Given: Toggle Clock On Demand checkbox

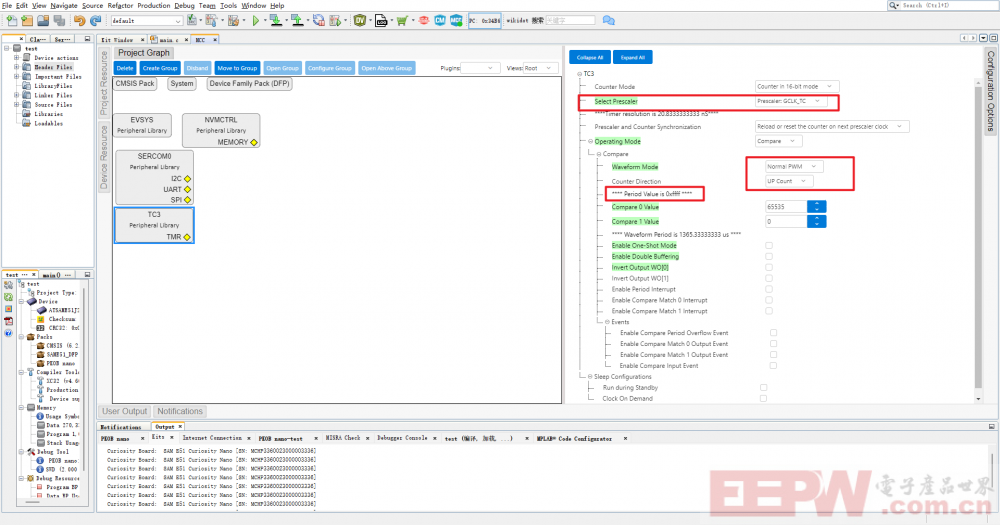Looking at the screenshot, I should click(763, 398).
